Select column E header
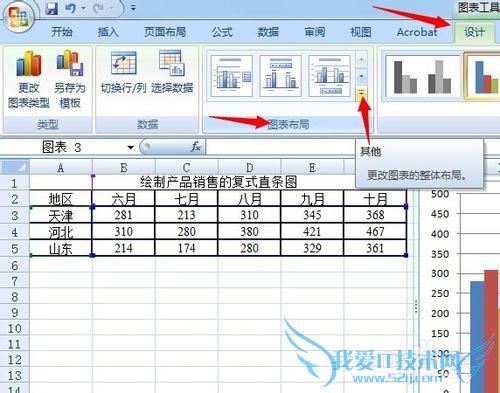 (312, 167)
